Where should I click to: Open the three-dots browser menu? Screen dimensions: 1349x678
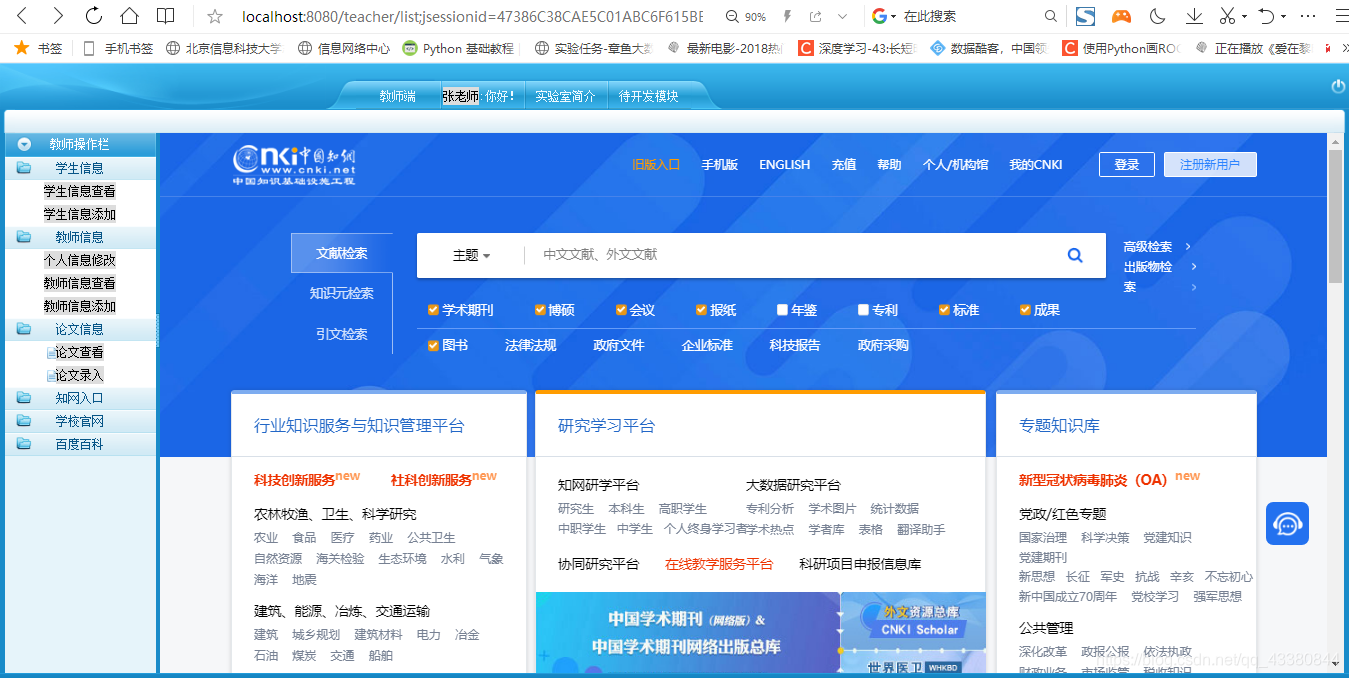(1308, 17)
